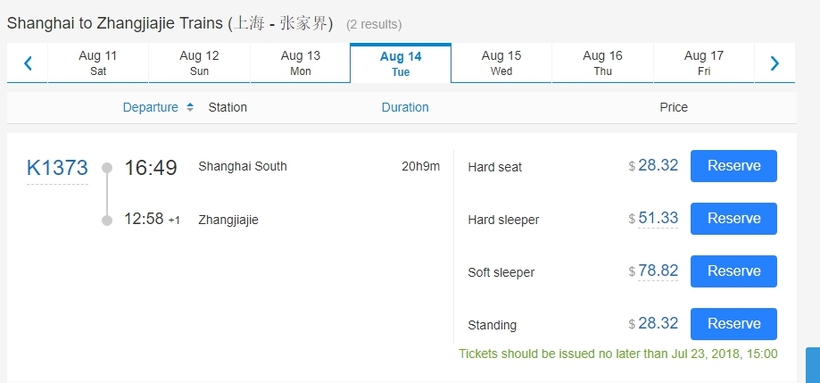Reserve a Standing ticket

click(734, 324)
